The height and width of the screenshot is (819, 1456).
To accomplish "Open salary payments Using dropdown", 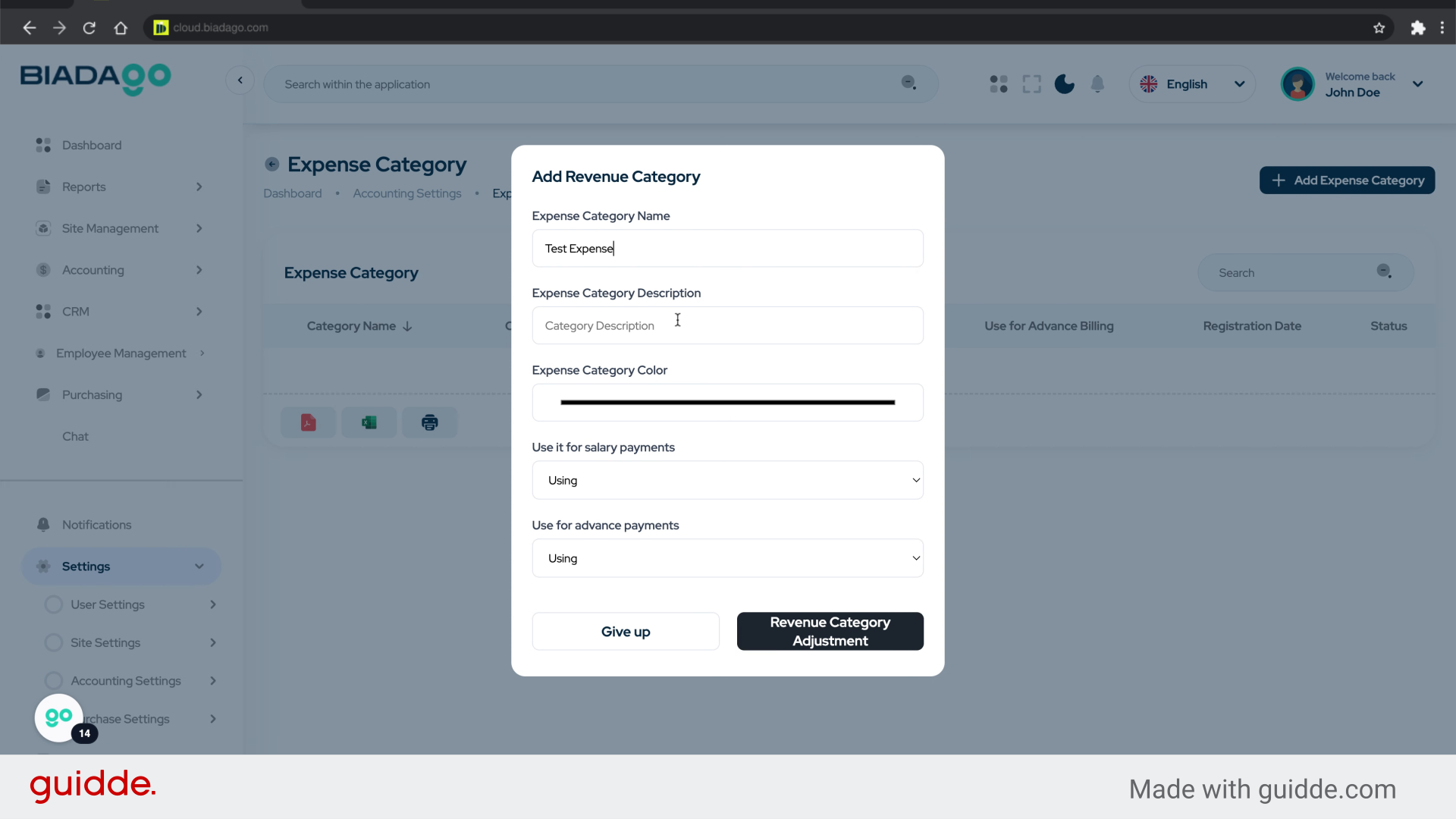I will [727, 480].
